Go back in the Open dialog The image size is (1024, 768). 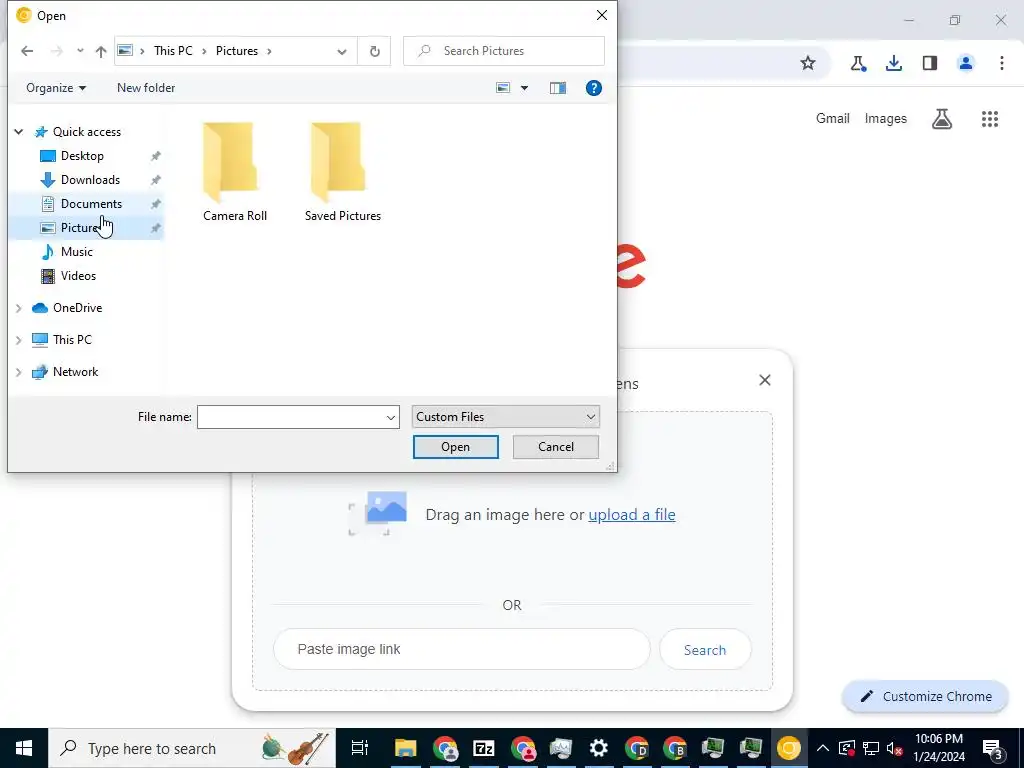tap(27, 51)
